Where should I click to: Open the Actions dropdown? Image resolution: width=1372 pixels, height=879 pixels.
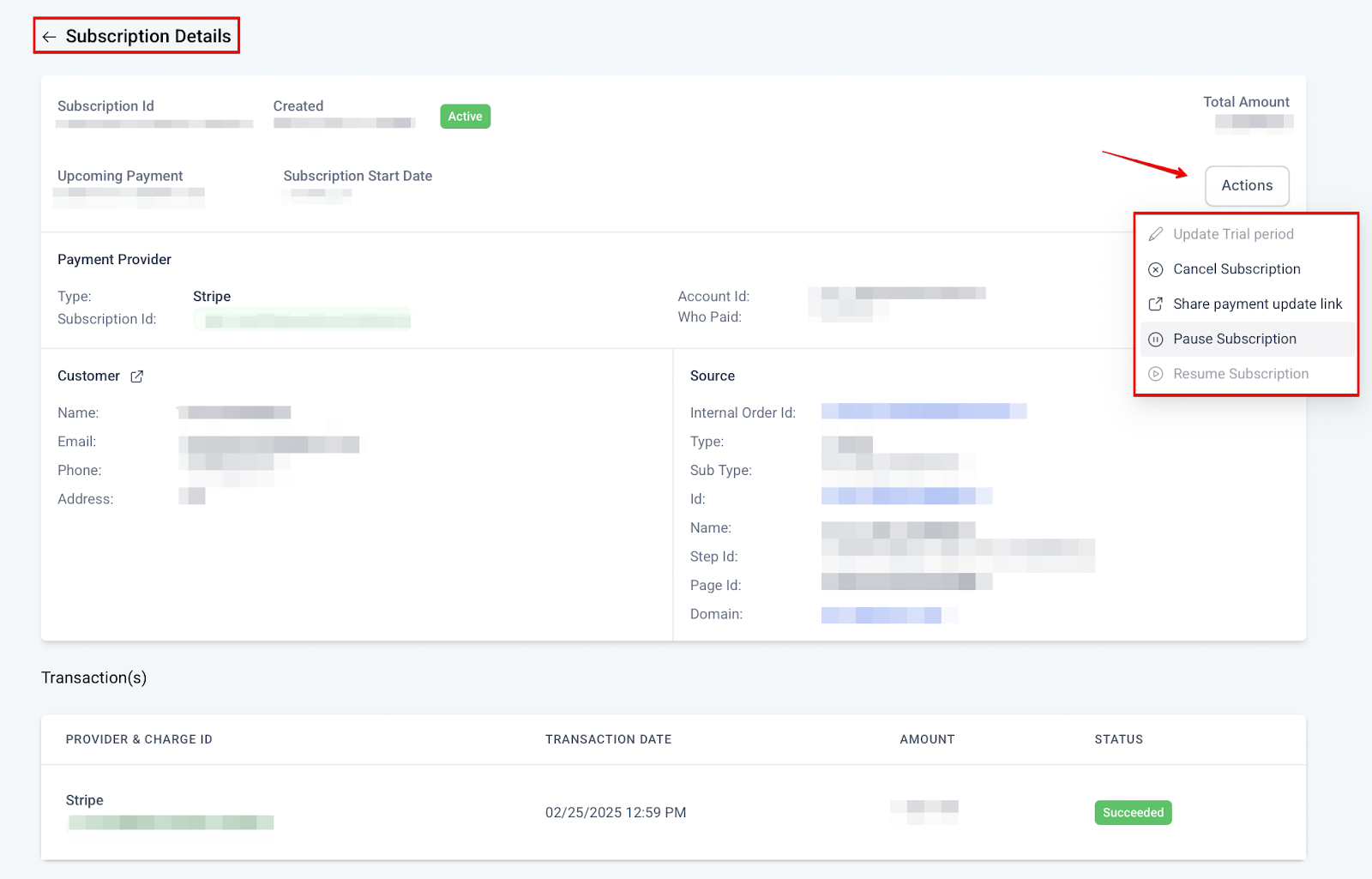(x=1246, y=185)
